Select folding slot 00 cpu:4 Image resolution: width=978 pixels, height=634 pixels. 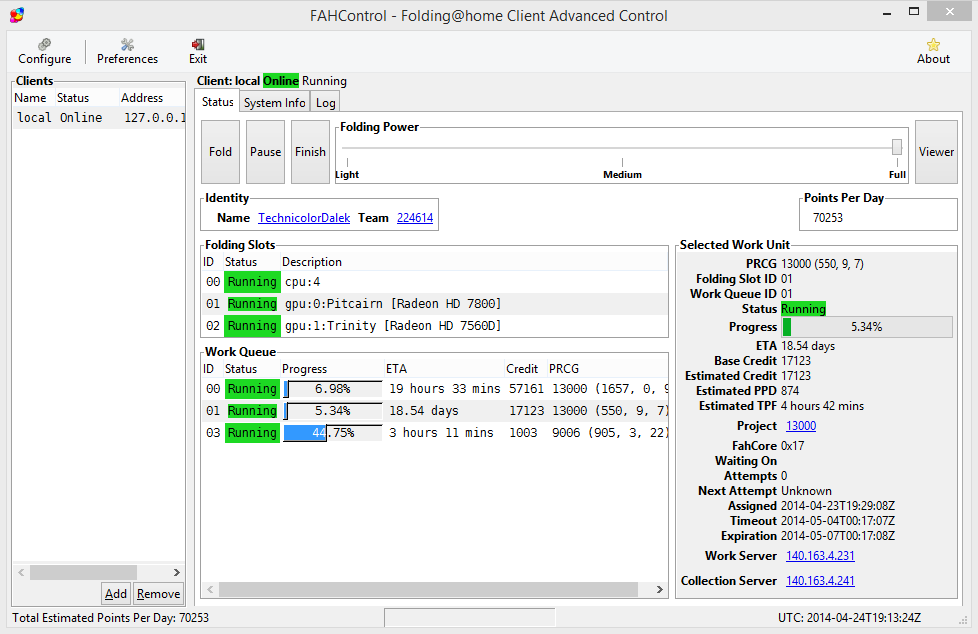tap(435, 282)
